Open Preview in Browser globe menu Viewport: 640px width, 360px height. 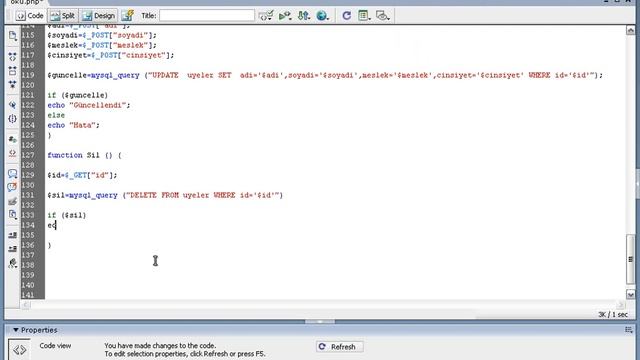(x=322, y=16)
